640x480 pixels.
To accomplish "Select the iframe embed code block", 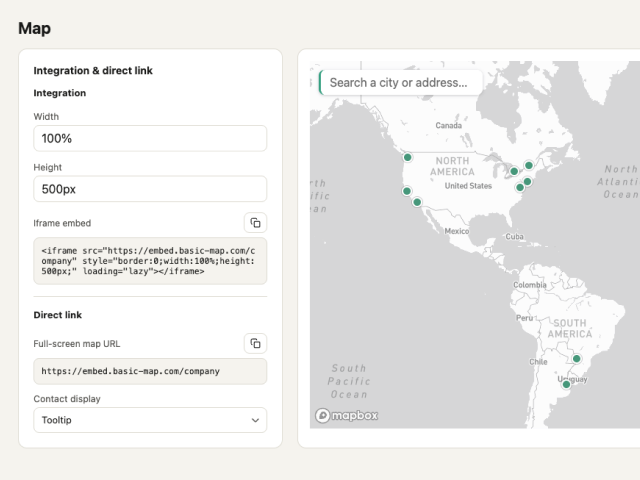I will [150, 261].
